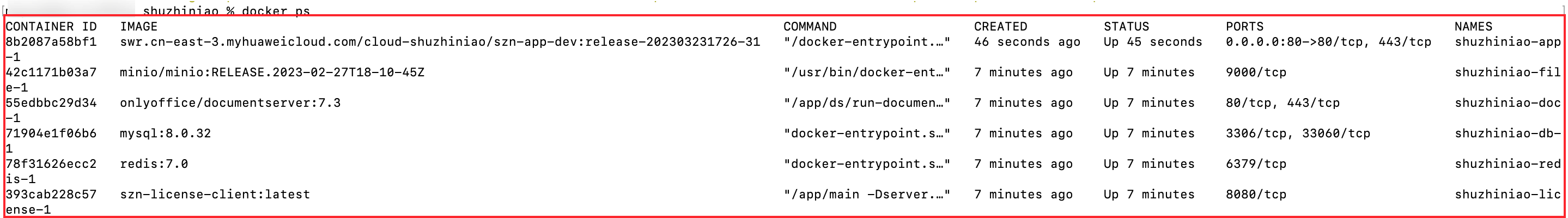This screenshot has width=1568, height=218.
Task: Click the "46 seconds ago" created text
Action: (1027, 42)
